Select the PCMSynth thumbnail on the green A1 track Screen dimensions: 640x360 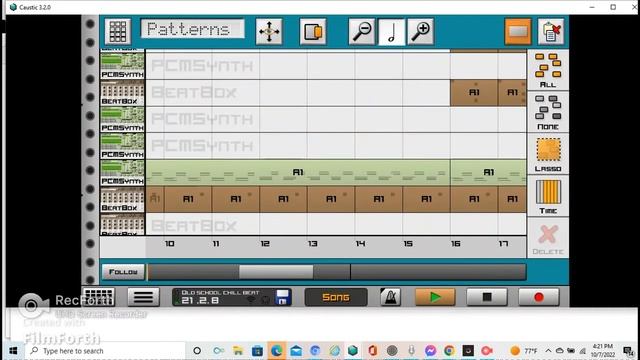click(122, 173)
